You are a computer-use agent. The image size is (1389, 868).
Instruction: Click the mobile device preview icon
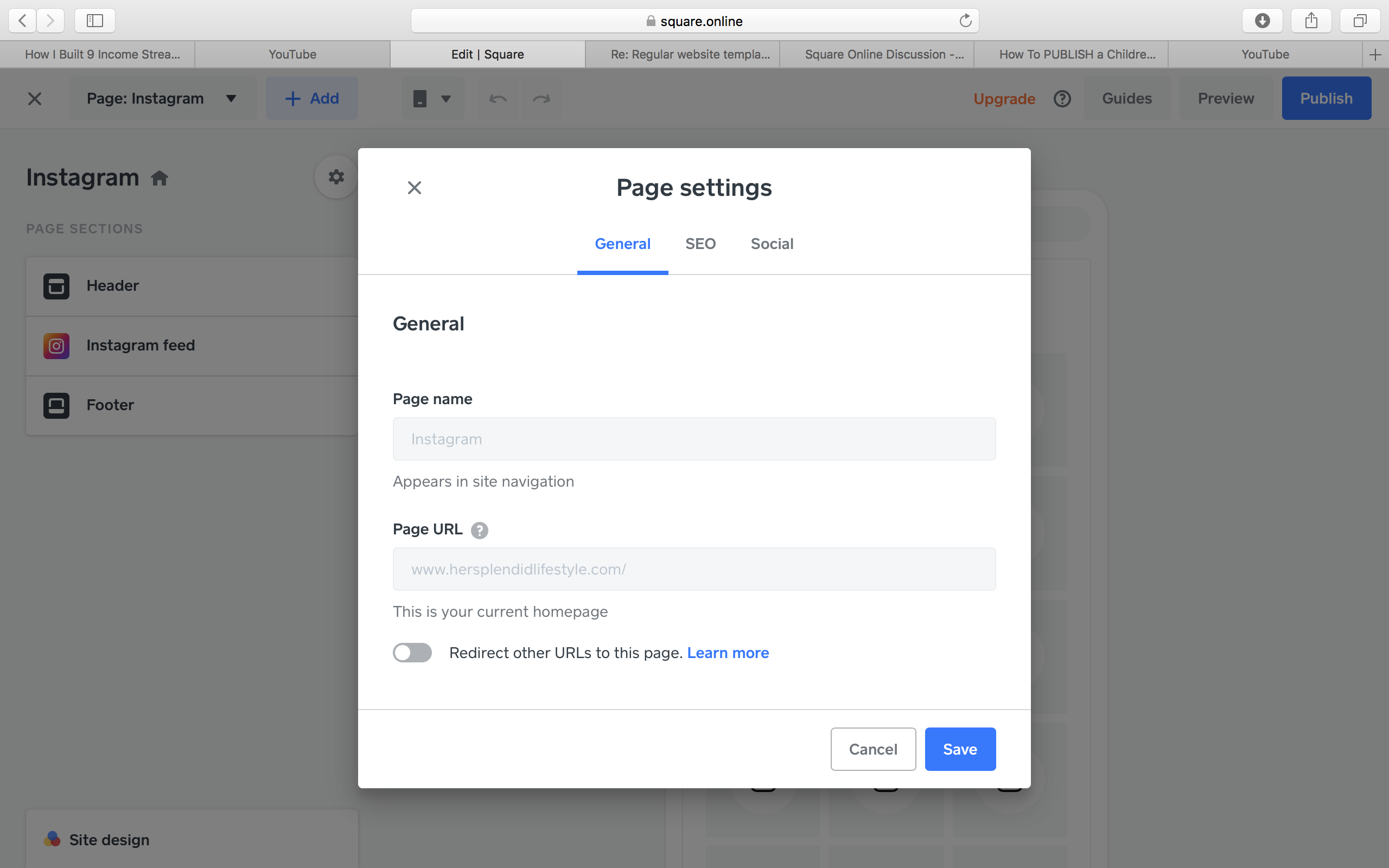coord(419,99)
